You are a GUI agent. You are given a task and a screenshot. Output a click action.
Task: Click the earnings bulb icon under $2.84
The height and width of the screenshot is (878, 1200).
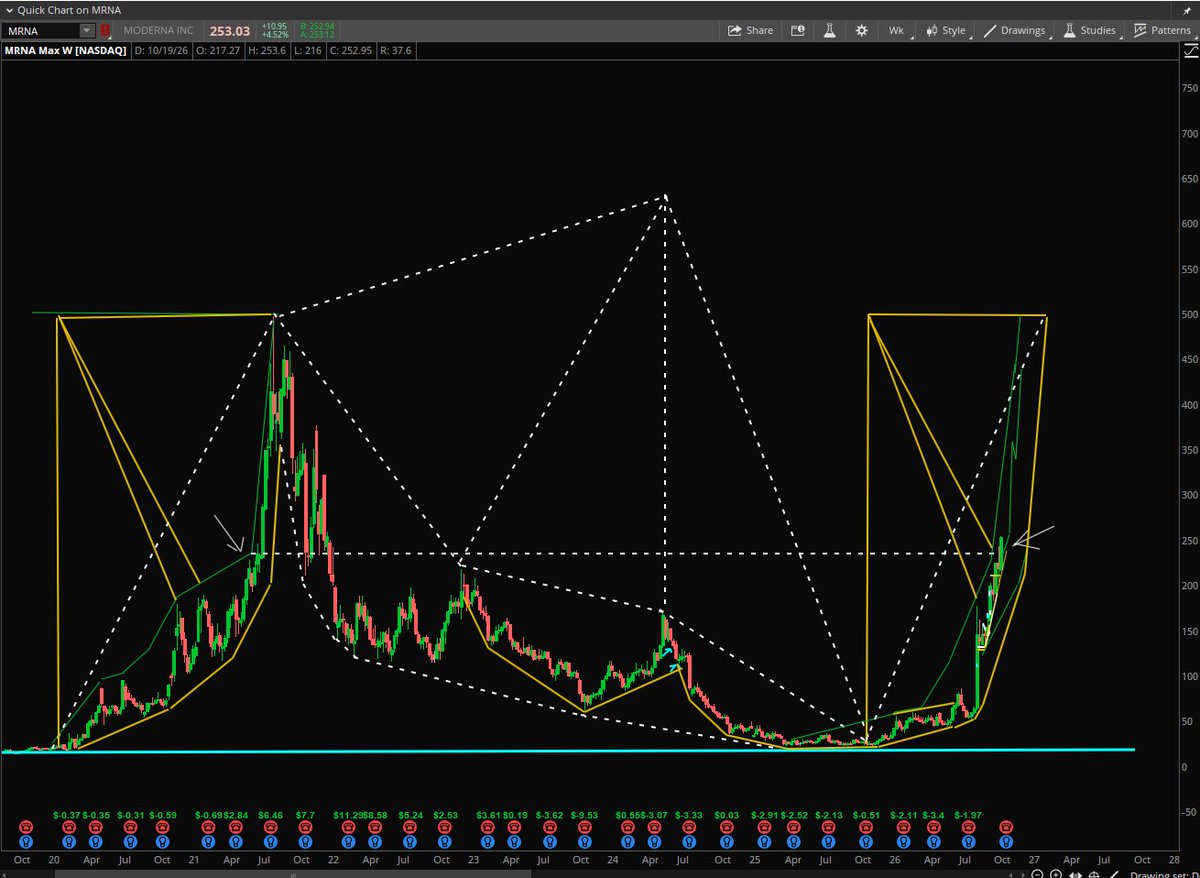pyautogui.click(x=236, y=842)
